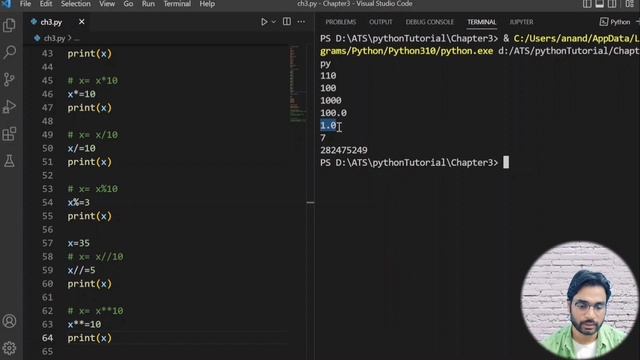Click ch3.py in the breadcrumb
Viewport: 640px width, 360px height.
click(54, 38)
